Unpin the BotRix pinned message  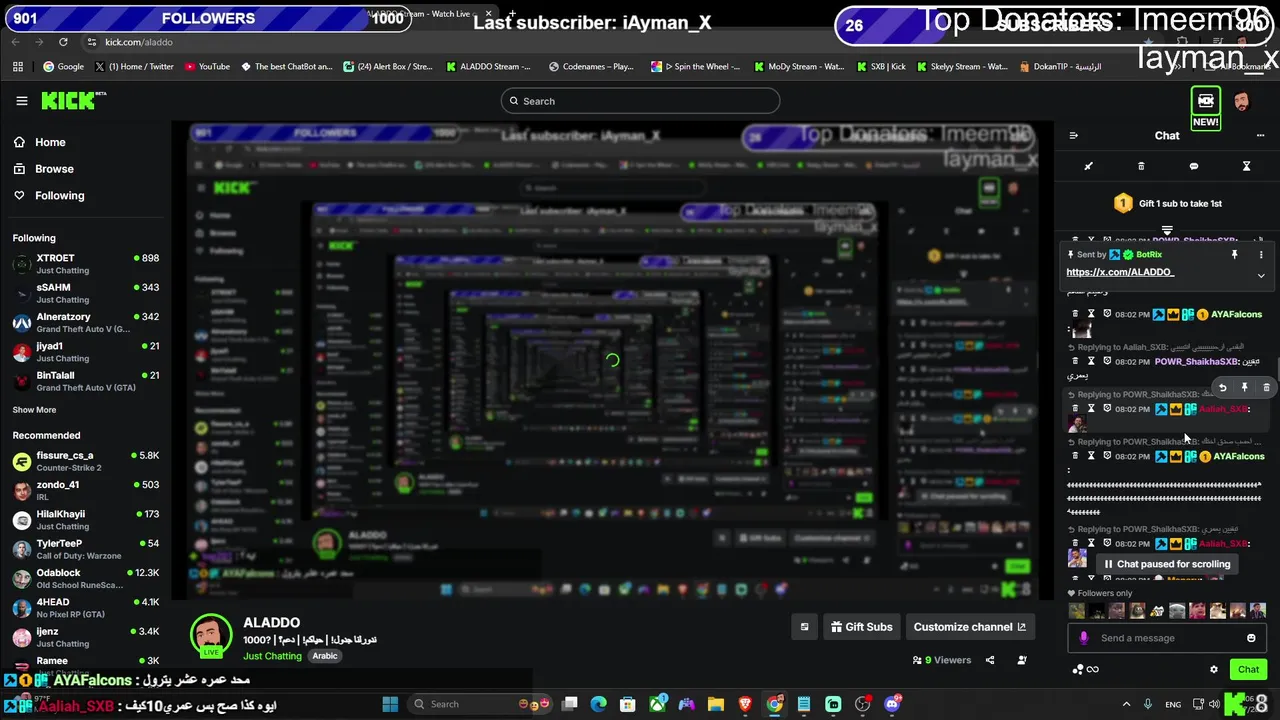point(1234,255)
